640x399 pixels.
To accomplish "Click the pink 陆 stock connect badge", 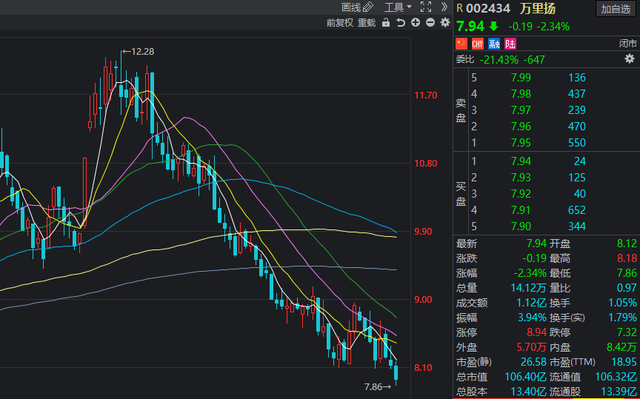I will (510, 43).
